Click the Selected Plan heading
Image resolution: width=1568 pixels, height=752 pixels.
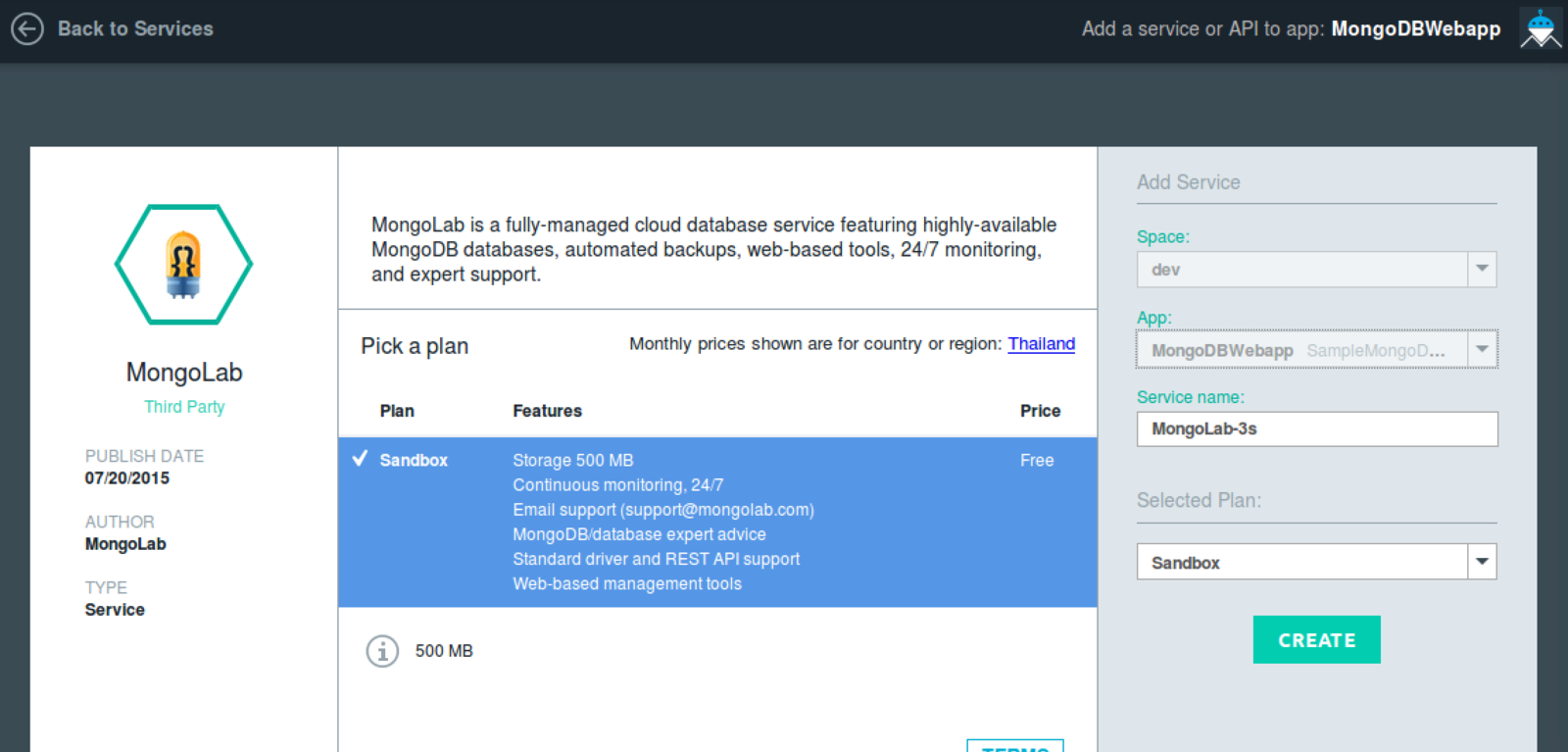tap(1199, 500)
